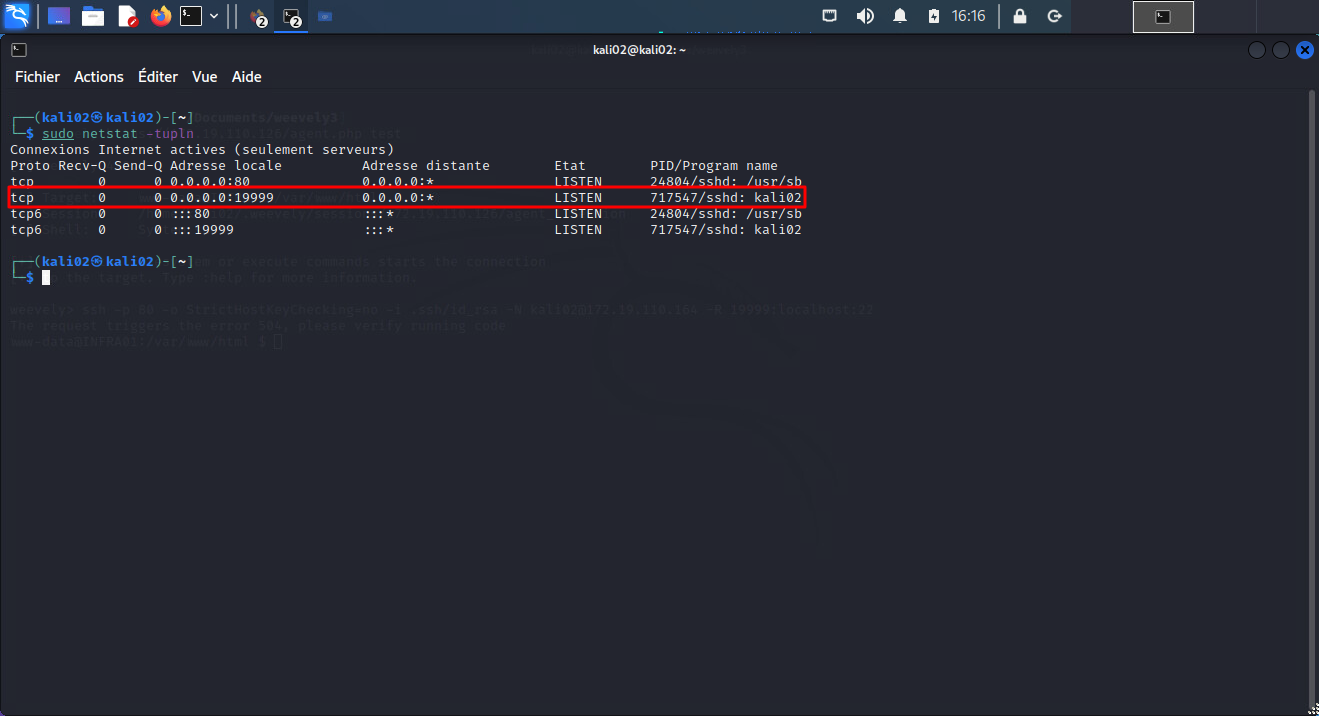Launch Firefox from the top panel
The image size is (1319, 716).
(x=160, y=16)
